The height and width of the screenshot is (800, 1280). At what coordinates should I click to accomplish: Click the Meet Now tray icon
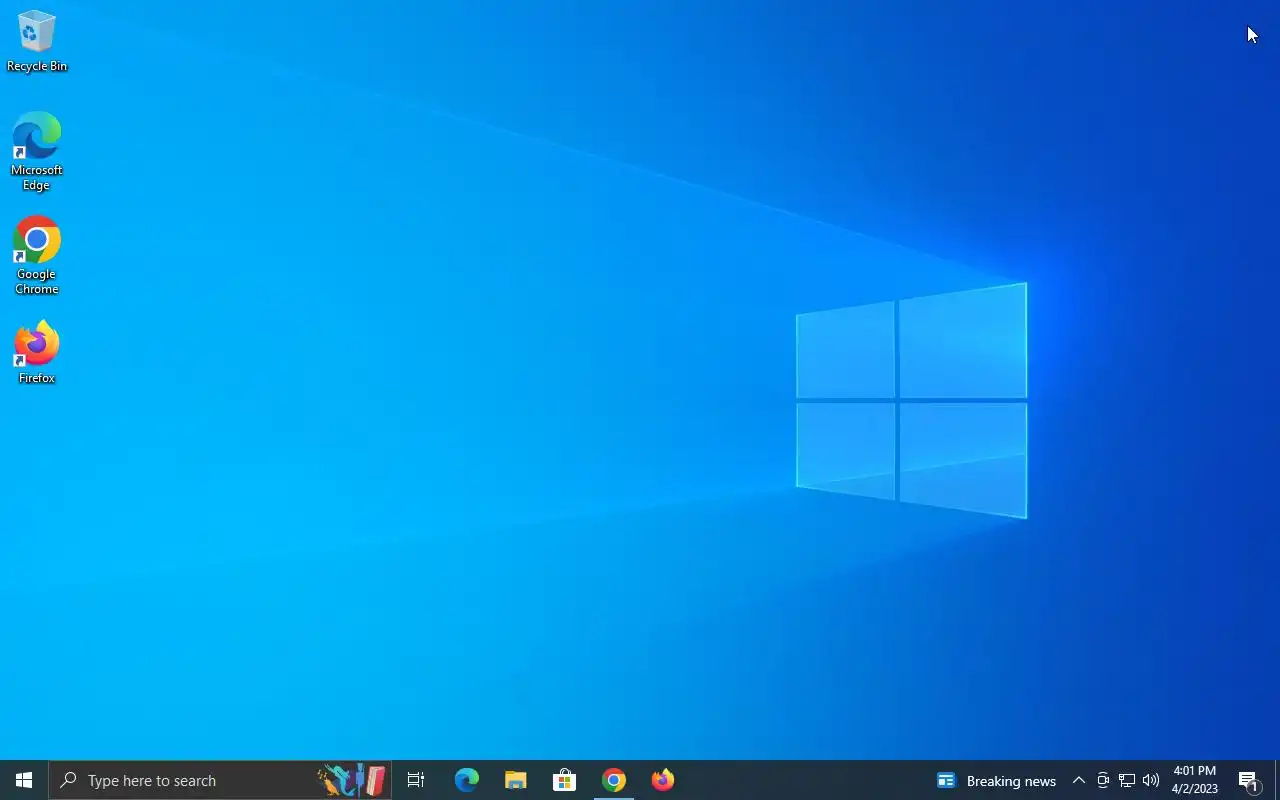[x=1103, y=781]
